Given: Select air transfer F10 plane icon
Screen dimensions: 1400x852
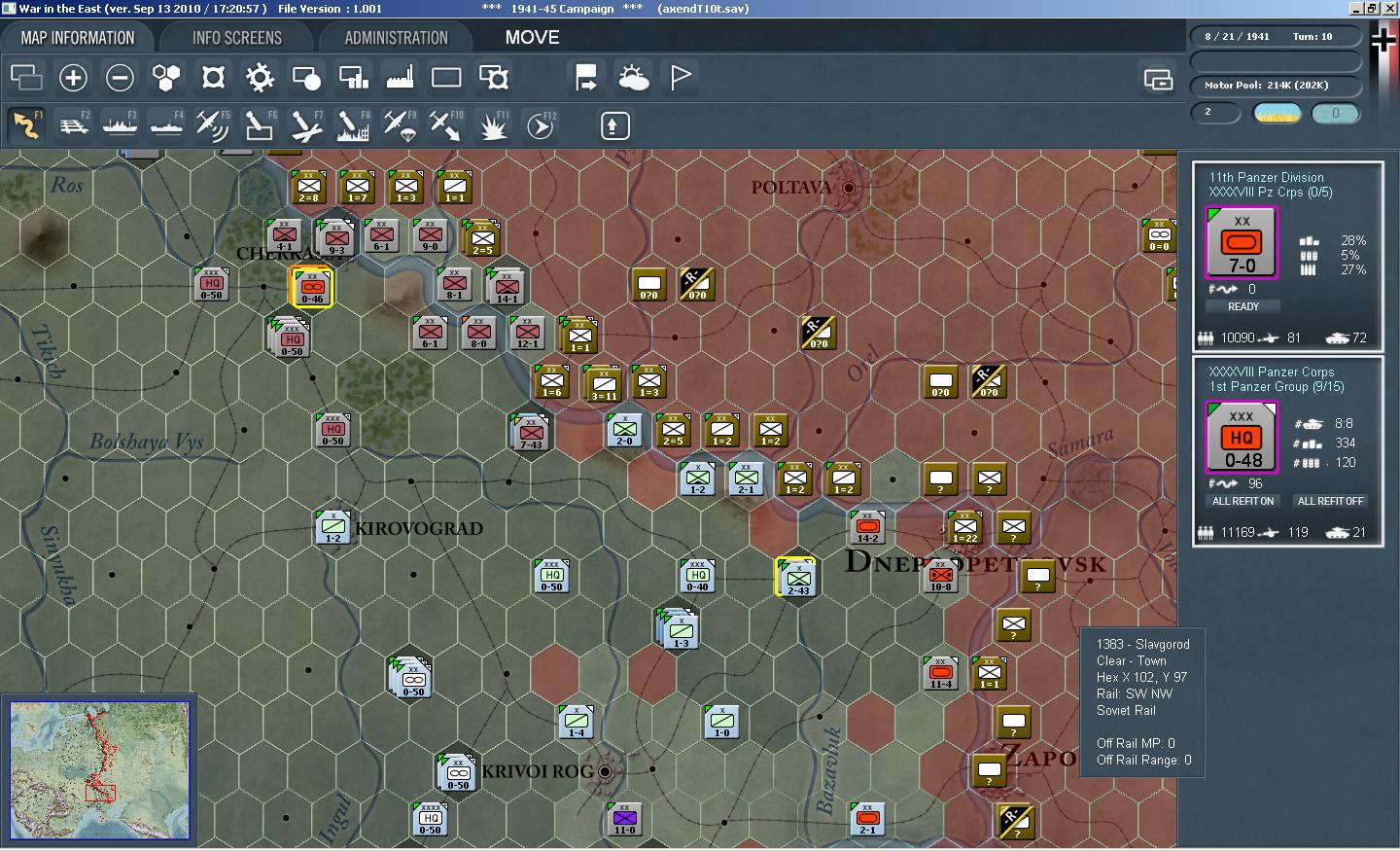Looking at the screenshot, I should click(446, 125).
